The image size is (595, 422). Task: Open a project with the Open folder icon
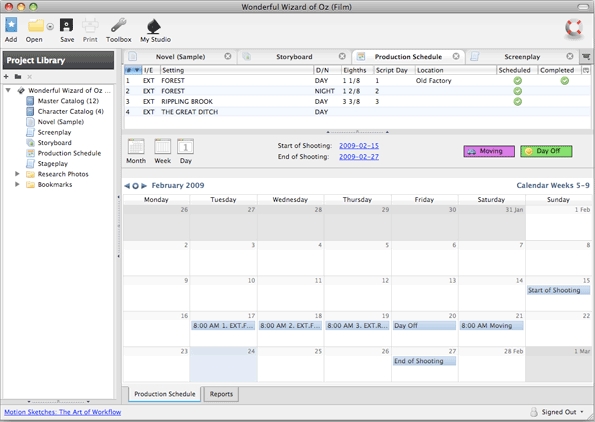(x=35, y=26)
